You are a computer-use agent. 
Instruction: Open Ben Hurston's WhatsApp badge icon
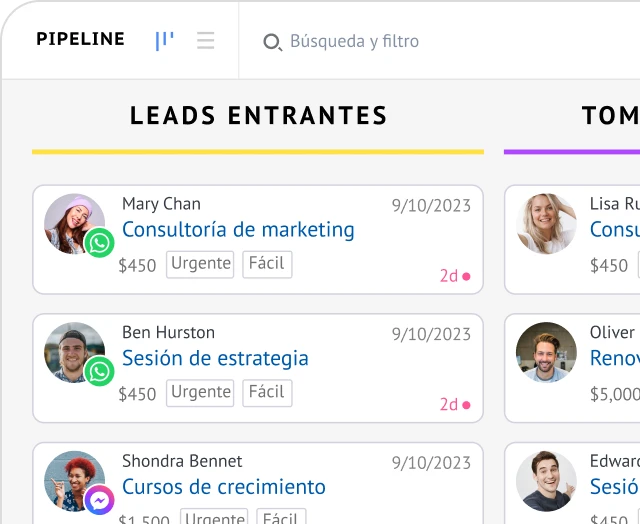point(99,371)
